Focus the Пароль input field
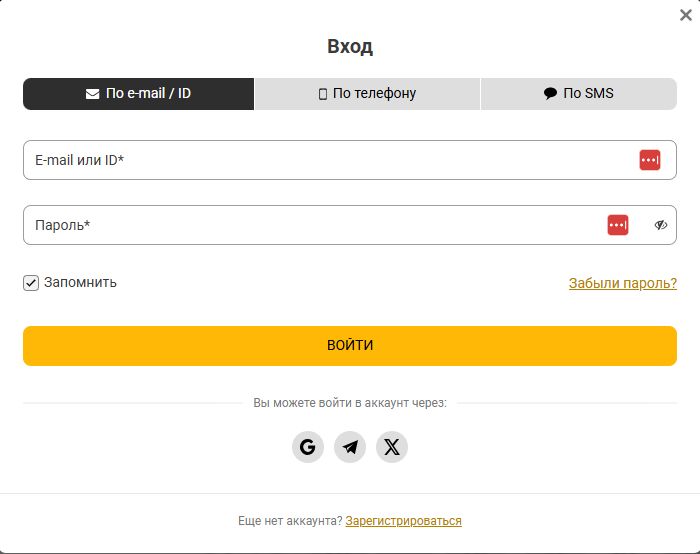This screenshot has width=700, height=554. [300, 225]
